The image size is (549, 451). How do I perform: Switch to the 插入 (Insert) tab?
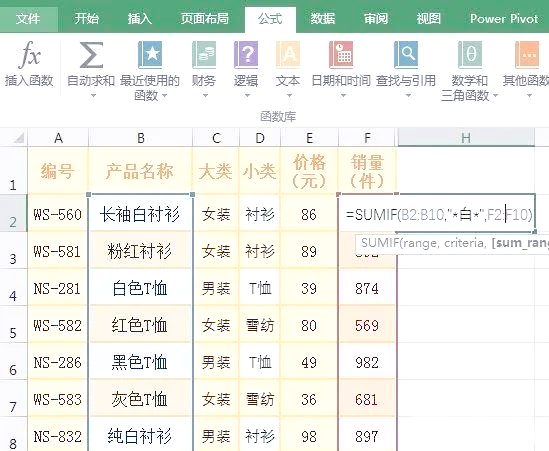coord(140,19)
